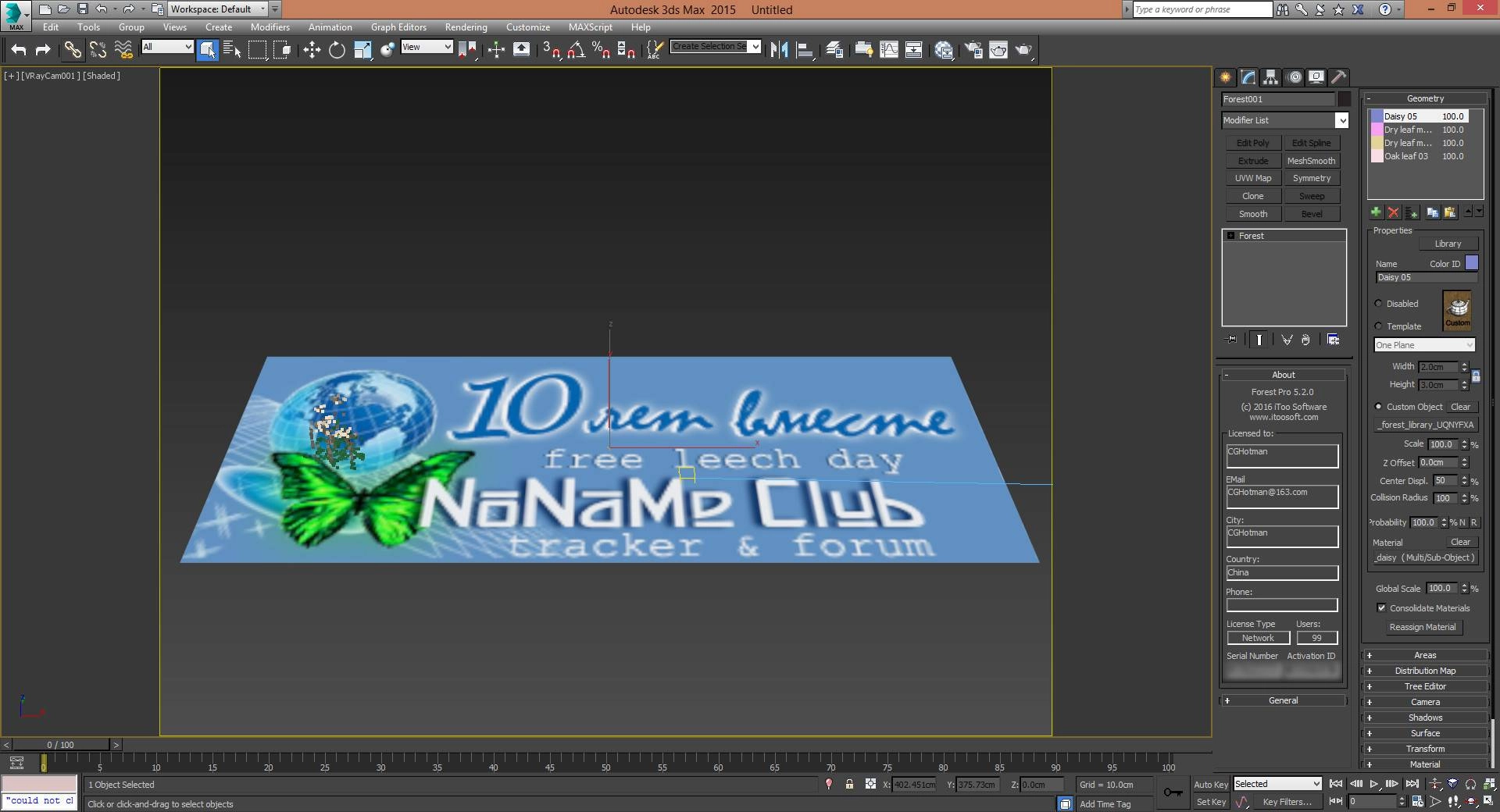Toggle Window/Crossing selection mode
The width and height of the screenshot is (1500, 812).
[x=282, y=50]
